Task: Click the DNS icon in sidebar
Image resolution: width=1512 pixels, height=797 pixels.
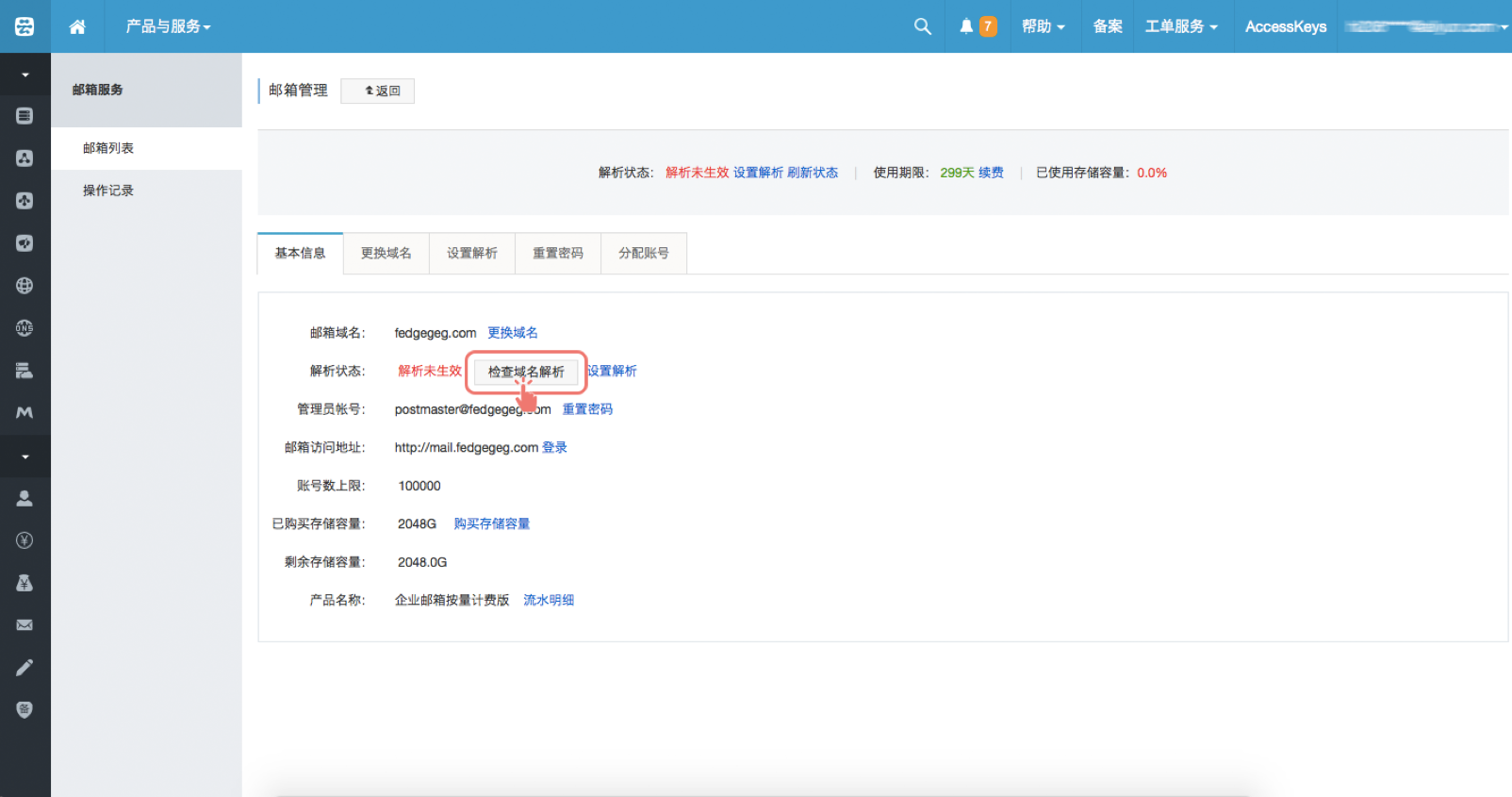Action: point(25,328)
